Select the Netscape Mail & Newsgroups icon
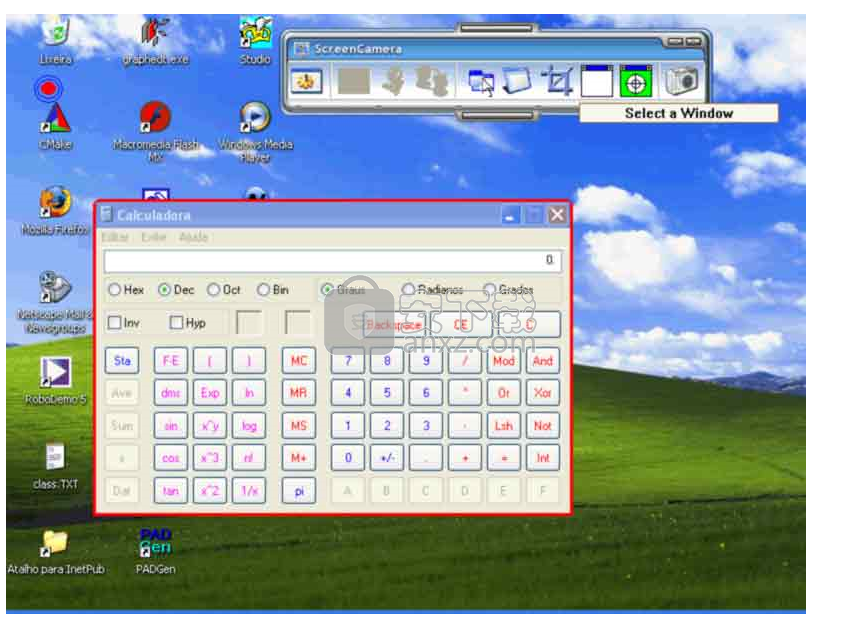 54,303
